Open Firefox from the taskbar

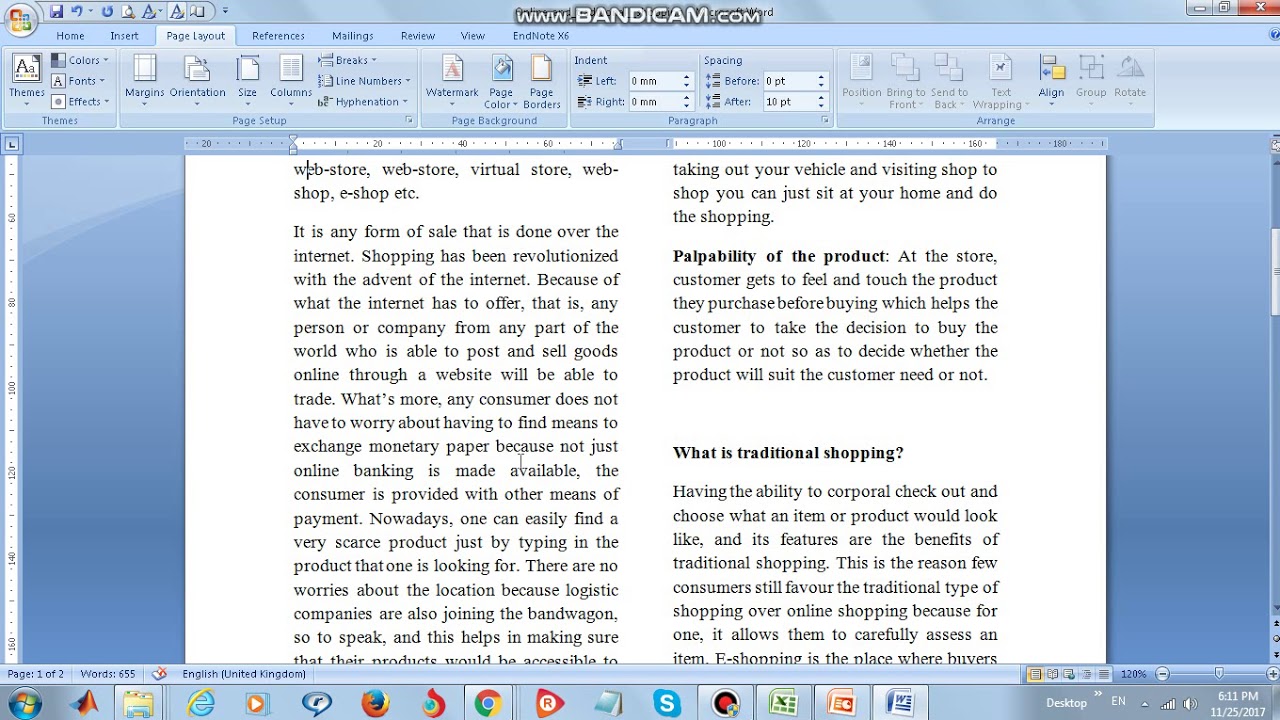click(x=375, y=703)
